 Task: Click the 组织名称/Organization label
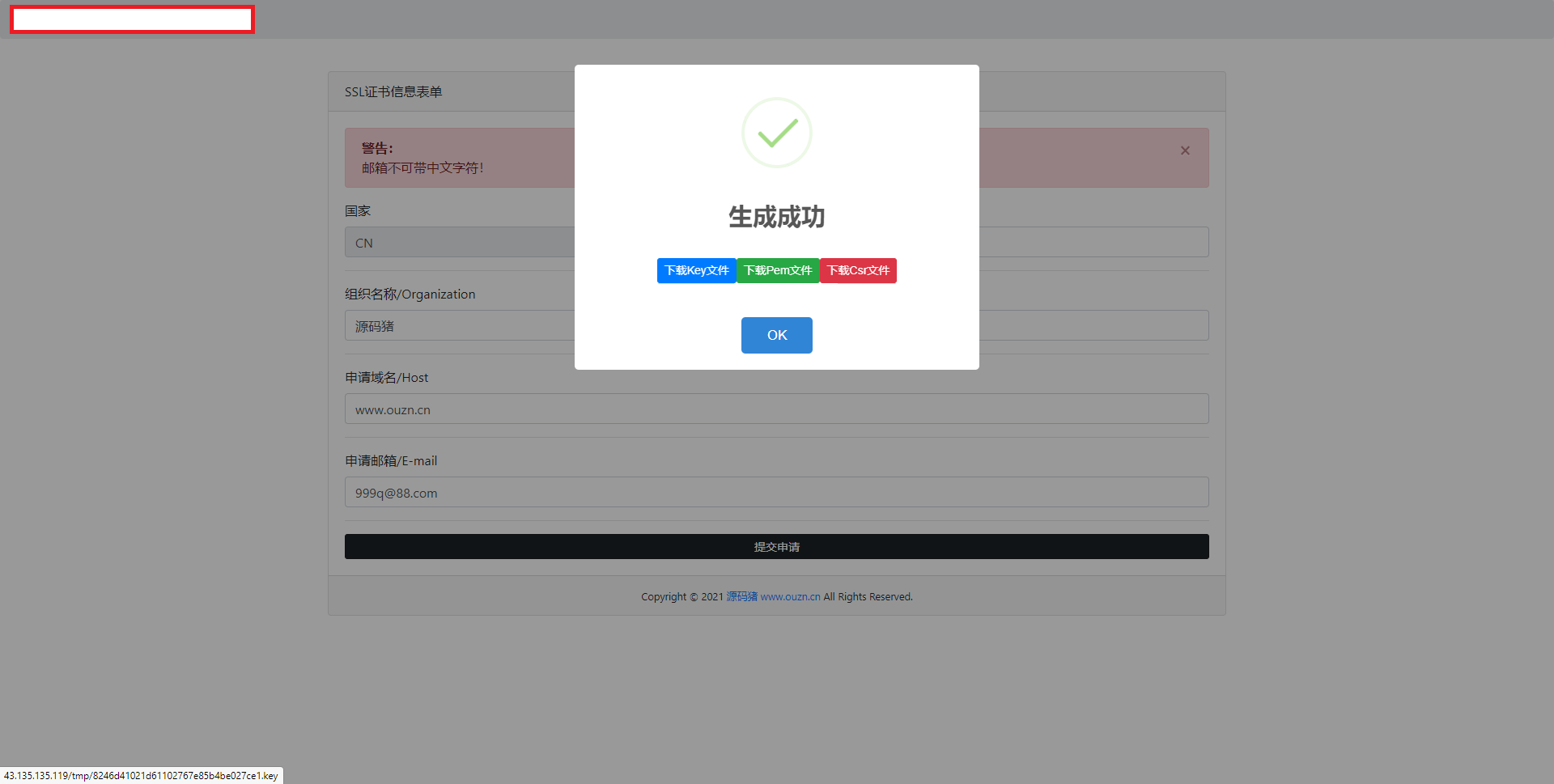click(410, 294)
